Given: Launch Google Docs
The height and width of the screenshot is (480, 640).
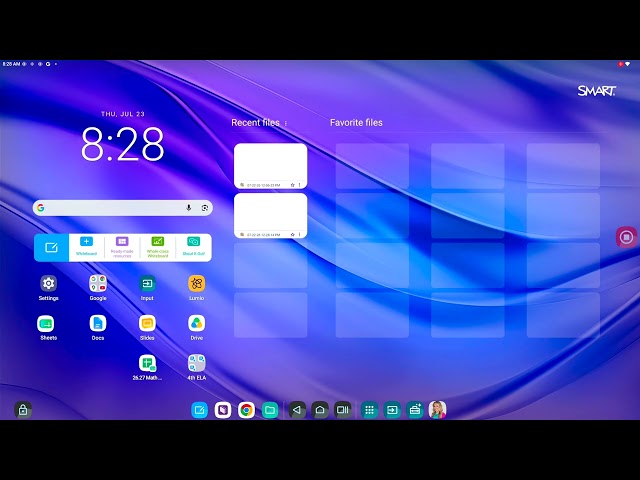Looking at the screenshot, I should 98,324.
